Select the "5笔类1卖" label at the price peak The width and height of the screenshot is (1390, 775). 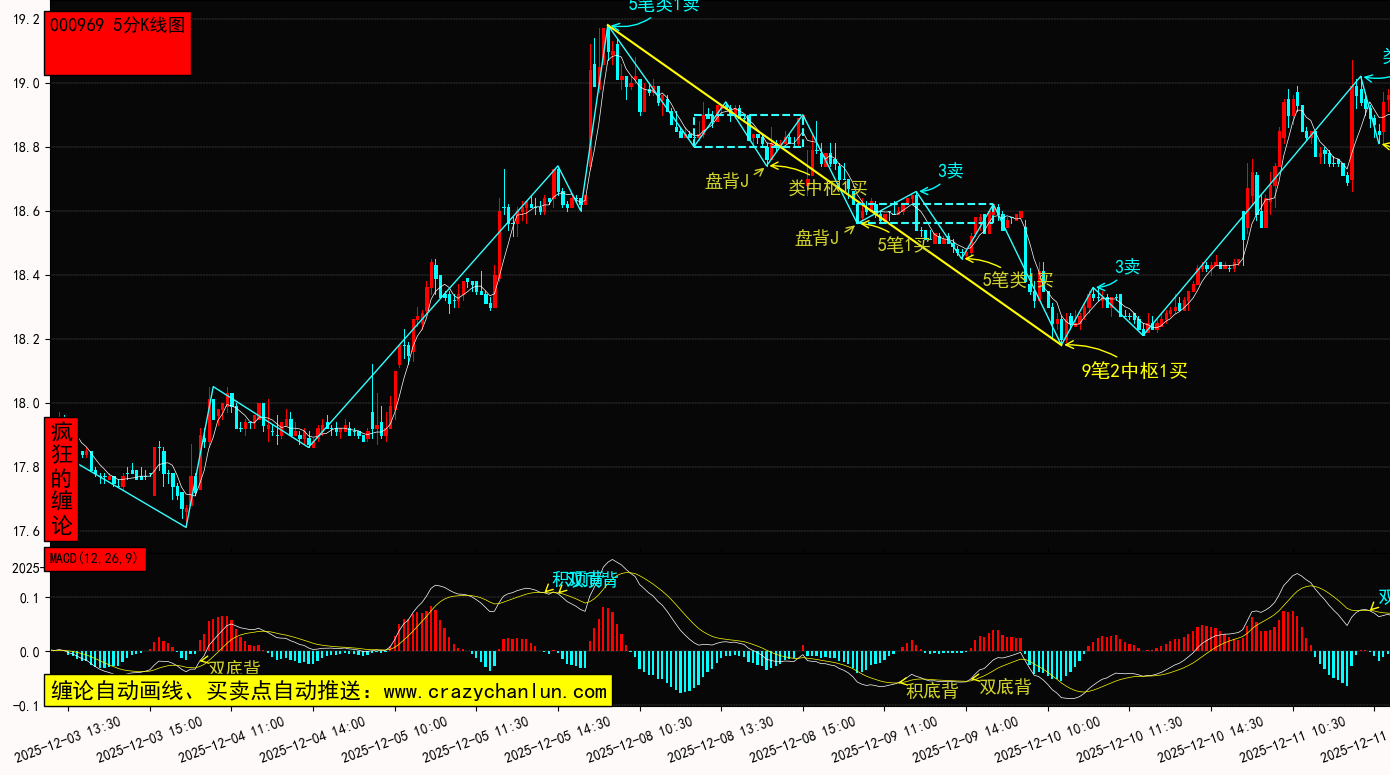click(x=664, y=6)
